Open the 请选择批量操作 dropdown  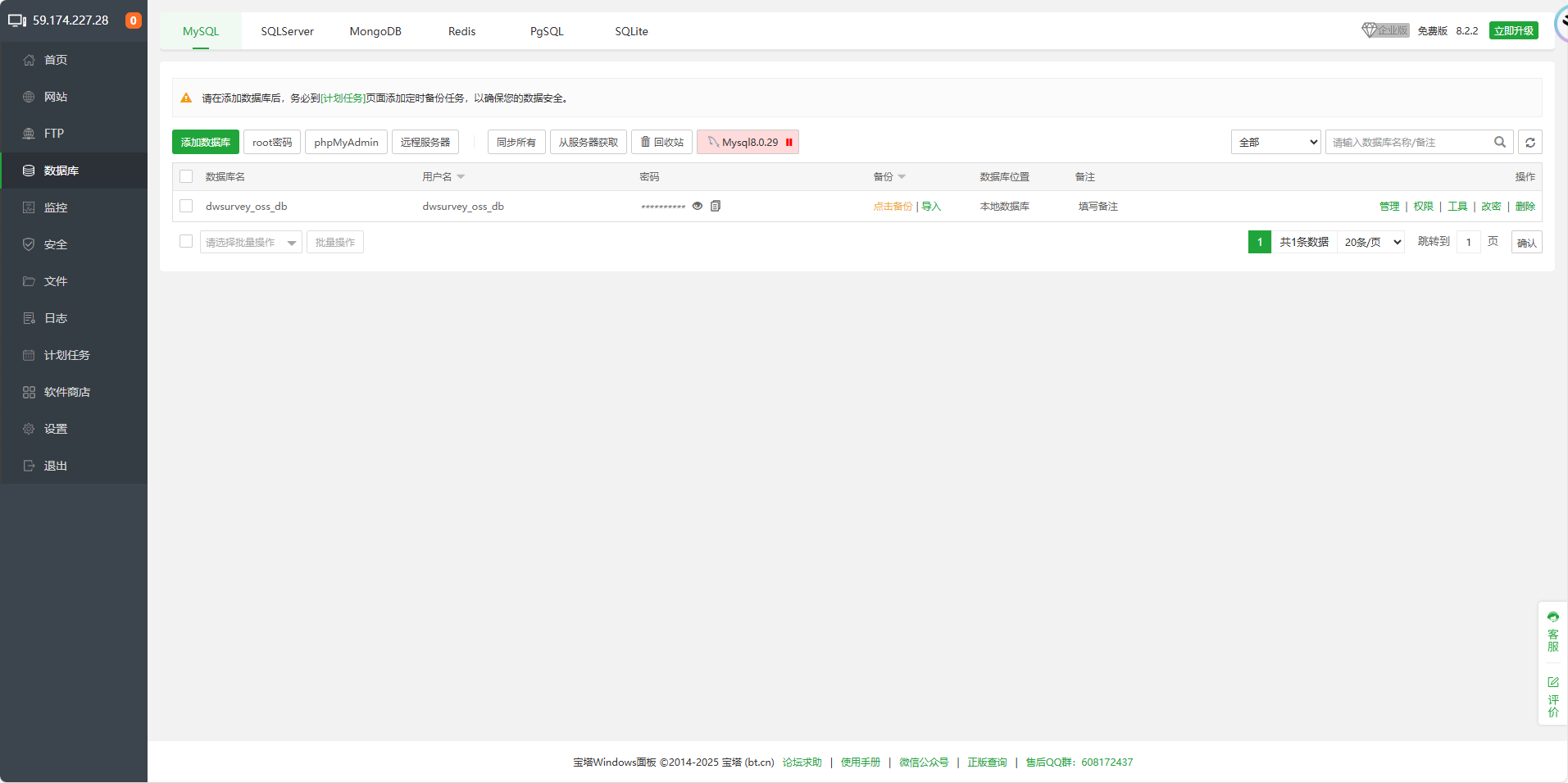point(251,243)
